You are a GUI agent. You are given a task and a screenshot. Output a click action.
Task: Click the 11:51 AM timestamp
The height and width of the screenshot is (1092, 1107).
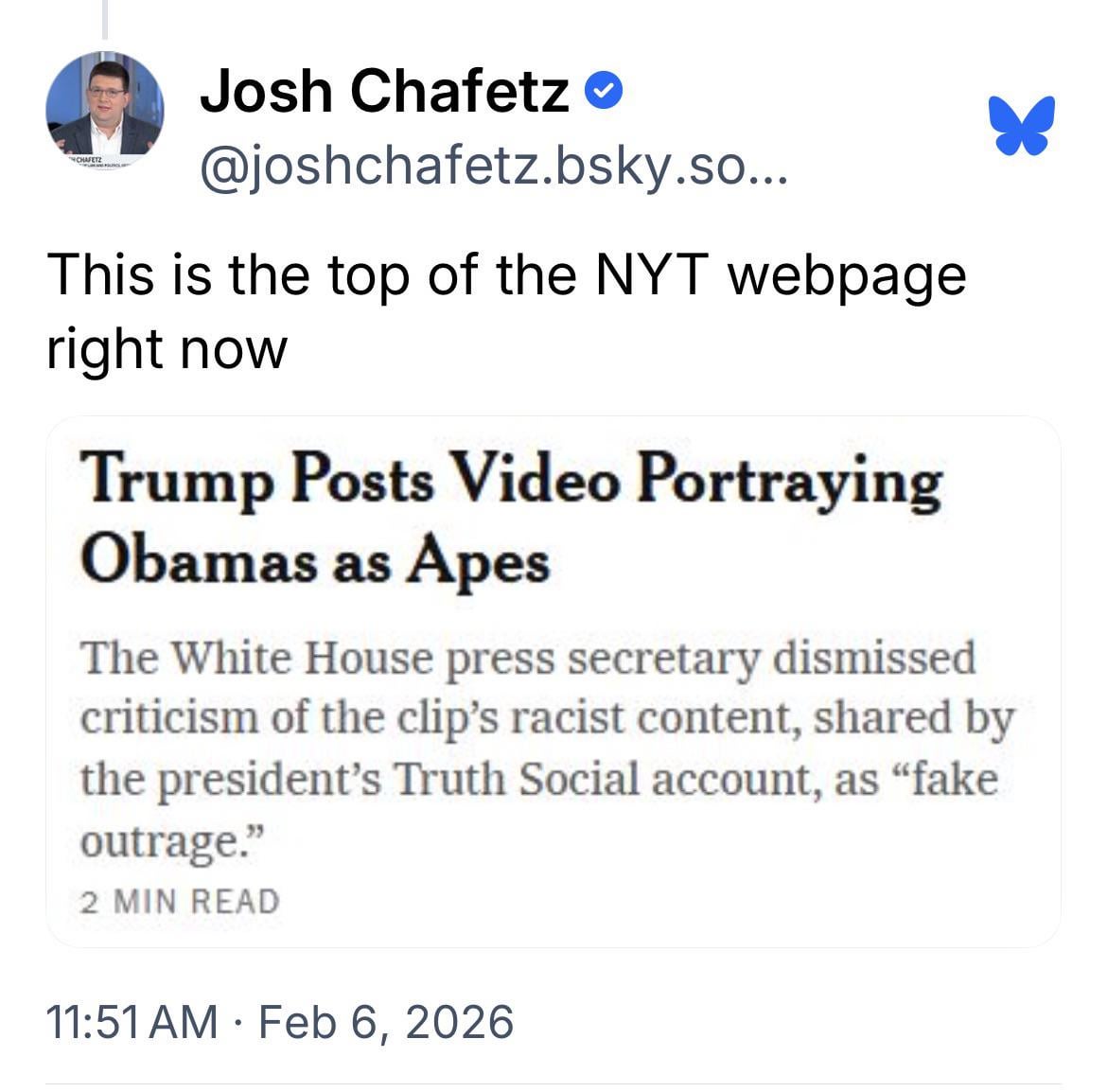[x=132, y=1022]
